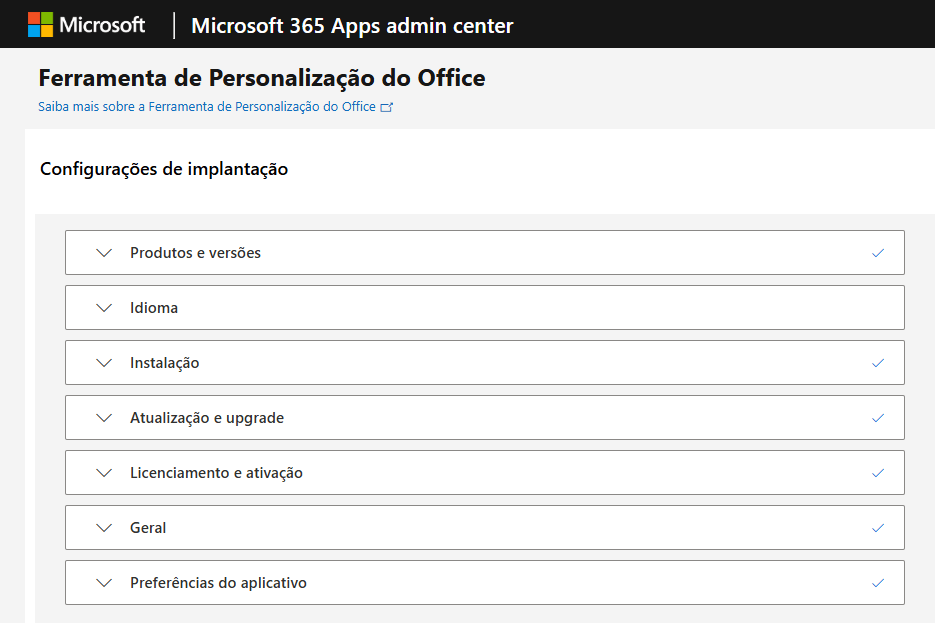
Task: Click checkmark icon in Preferências do aplicativo row
Action: 878,583
